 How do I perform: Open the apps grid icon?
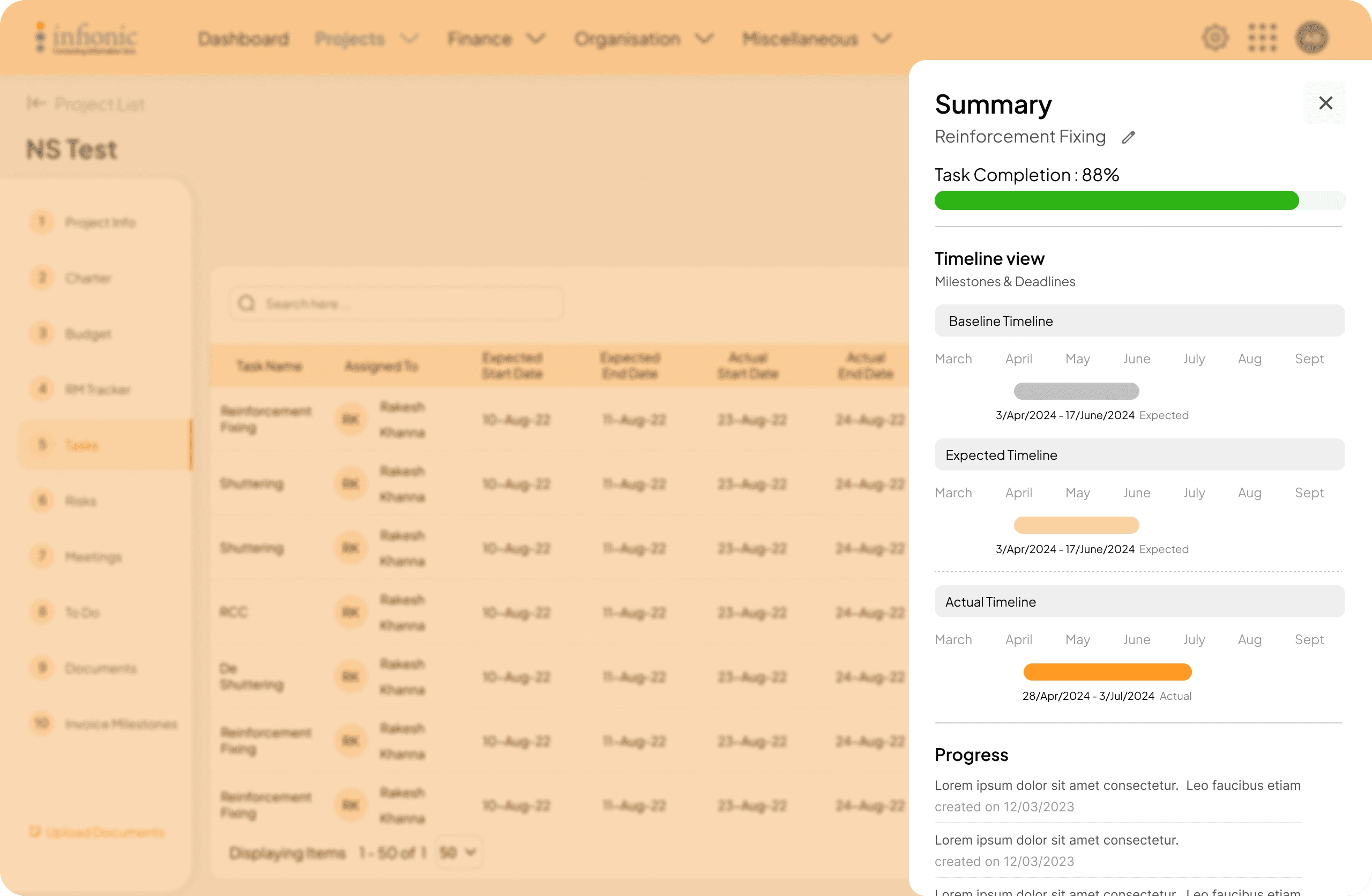coord(1263,38)
